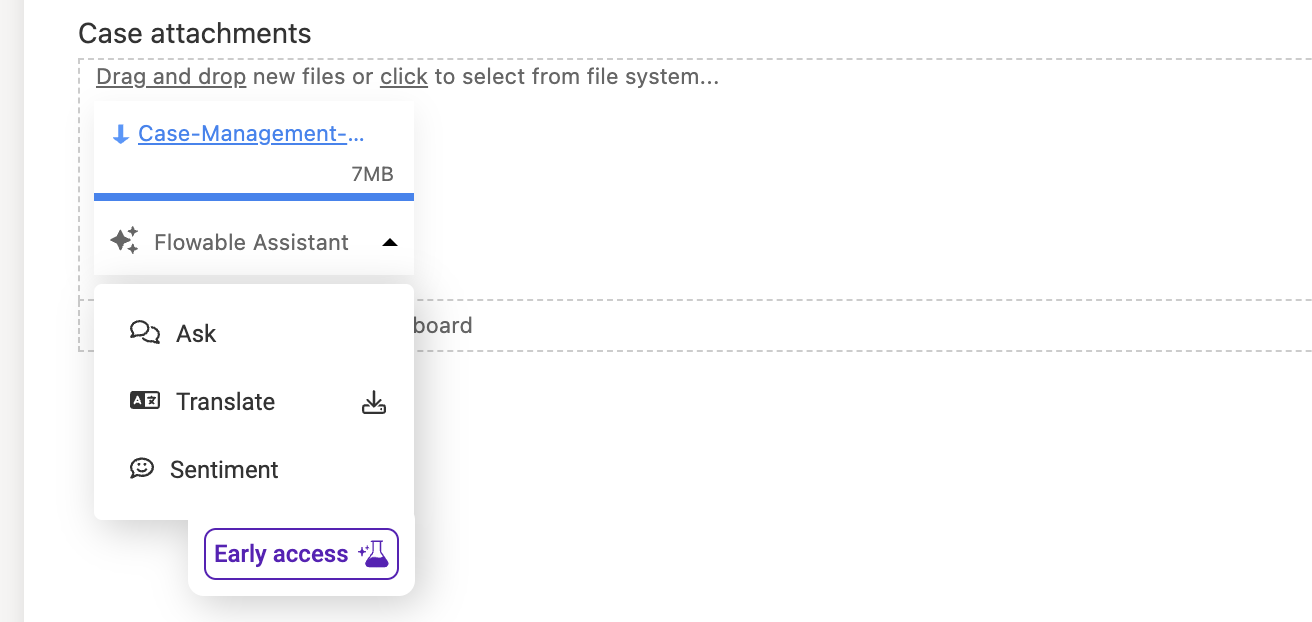The image size is (1312, 622).
Task: Click the clipboard paste area
Action: (x=700, y=326)
